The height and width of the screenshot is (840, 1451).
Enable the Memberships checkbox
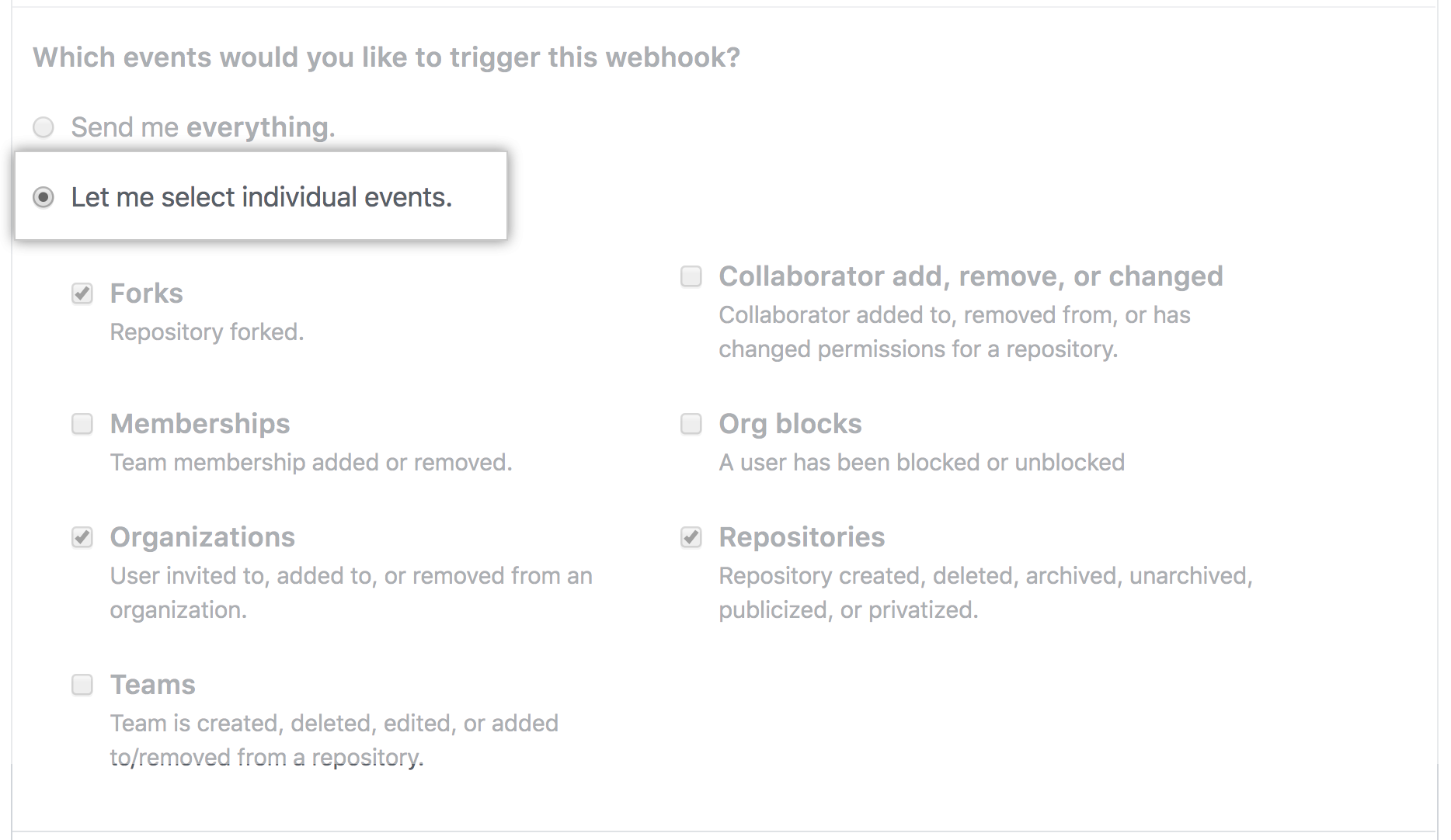pyautogui.click(x=82, y=424)
